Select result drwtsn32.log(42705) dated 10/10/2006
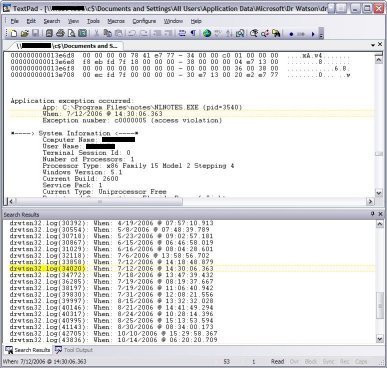The width and height of the screenshot is (387, 368). [113, 333]
